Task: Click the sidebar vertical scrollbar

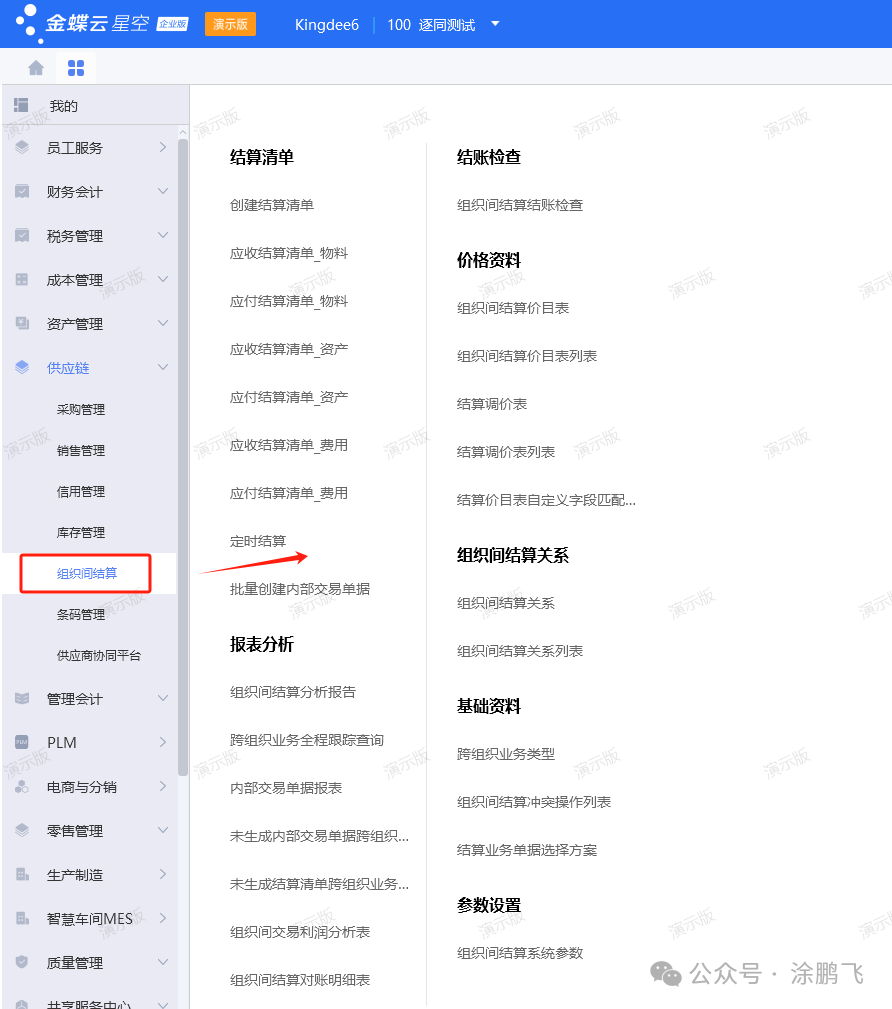Action: [183, 450]
